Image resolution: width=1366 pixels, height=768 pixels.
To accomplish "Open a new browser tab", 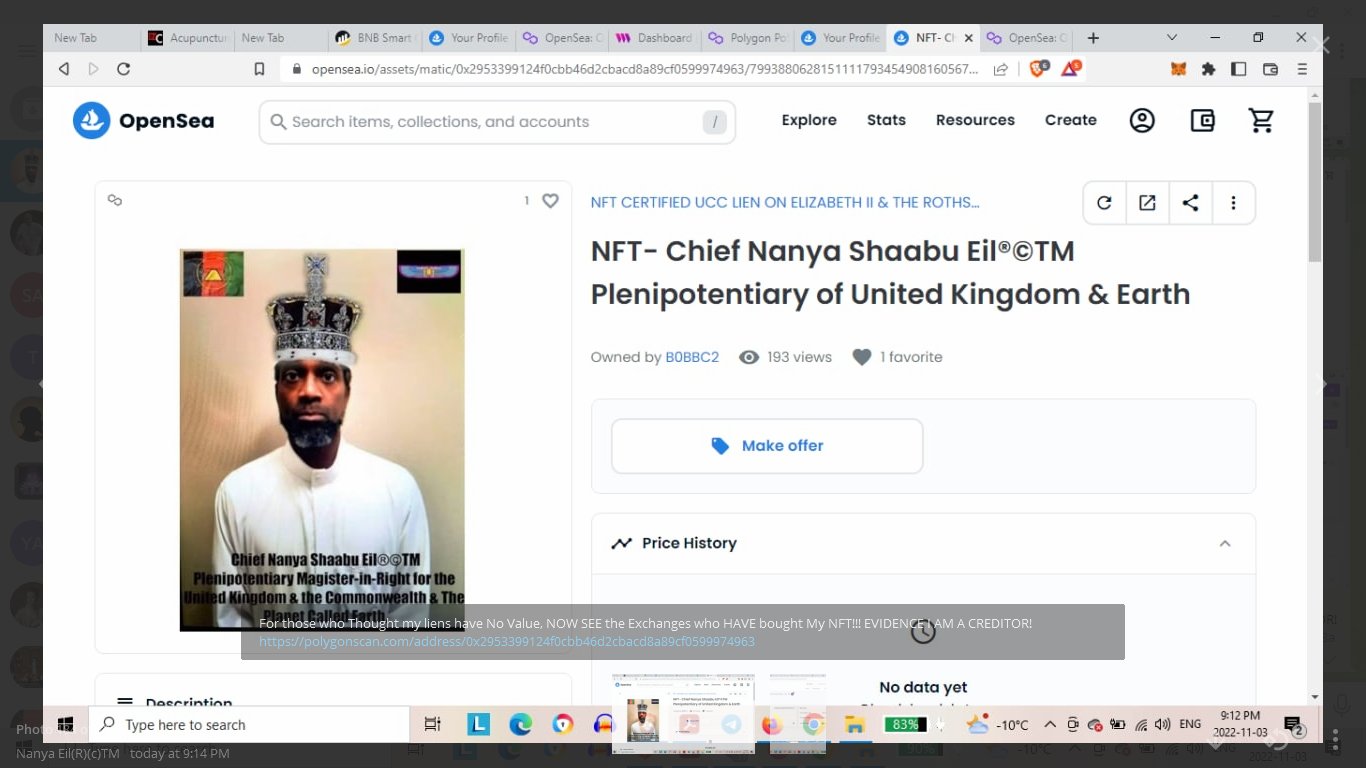I will [1093, 38].
